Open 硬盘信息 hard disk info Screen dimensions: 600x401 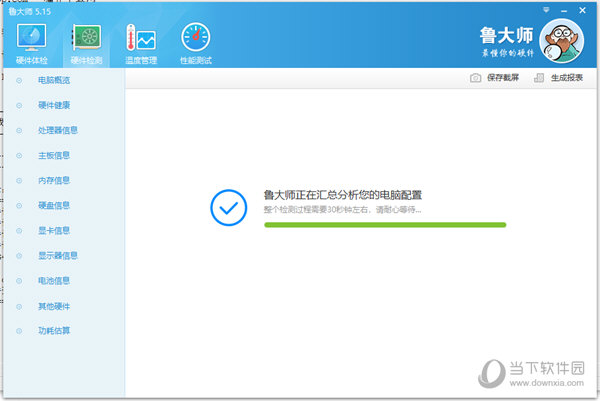coord(54,205)
